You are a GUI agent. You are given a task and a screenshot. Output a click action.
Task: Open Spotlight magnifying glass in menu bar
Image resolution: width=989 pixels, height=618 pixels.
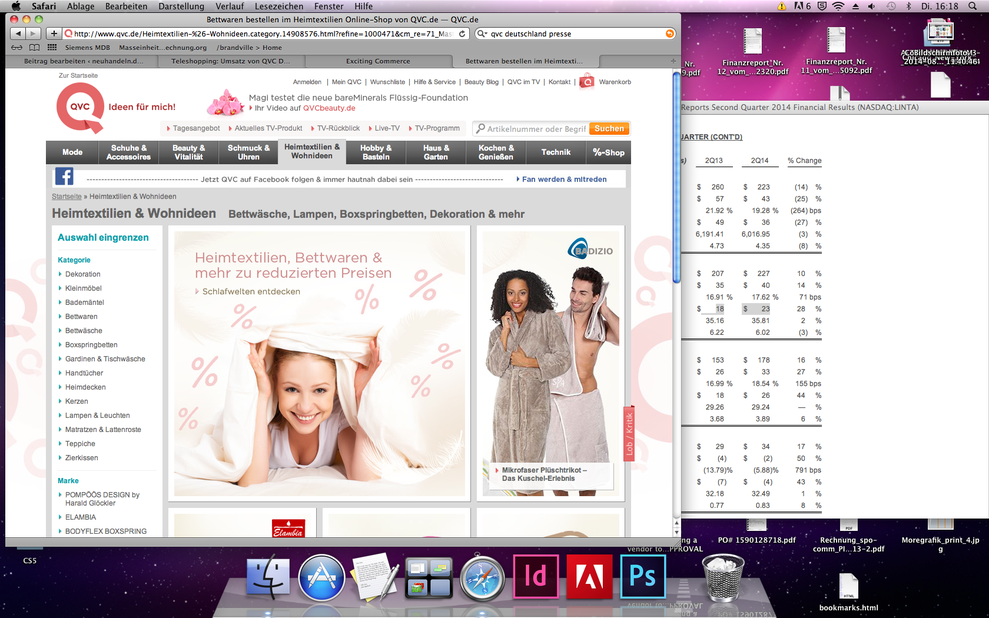click(971, 6)
